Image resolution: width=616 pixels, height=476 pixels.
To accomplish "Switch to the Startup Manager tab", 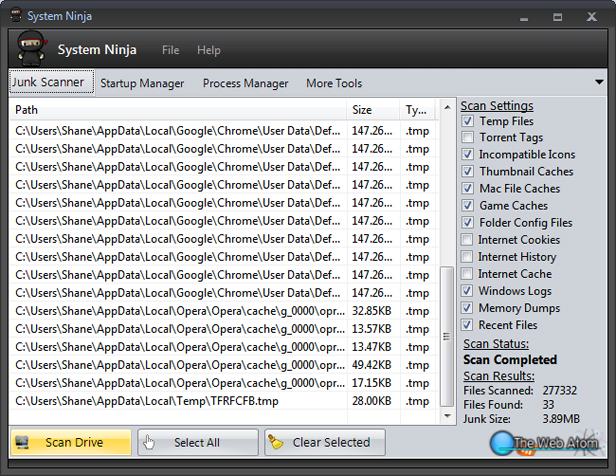I will (x=142, y=83).
